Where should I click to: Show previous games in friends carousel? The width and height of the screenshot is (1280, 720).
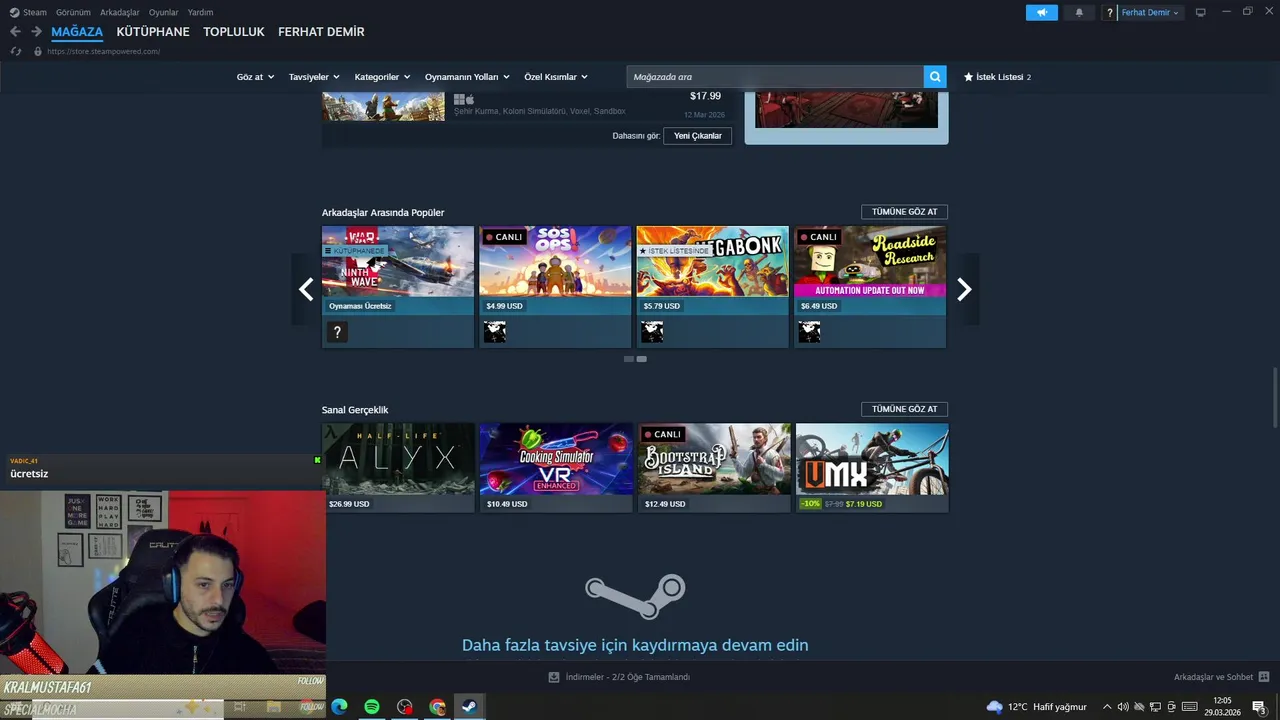306,289
